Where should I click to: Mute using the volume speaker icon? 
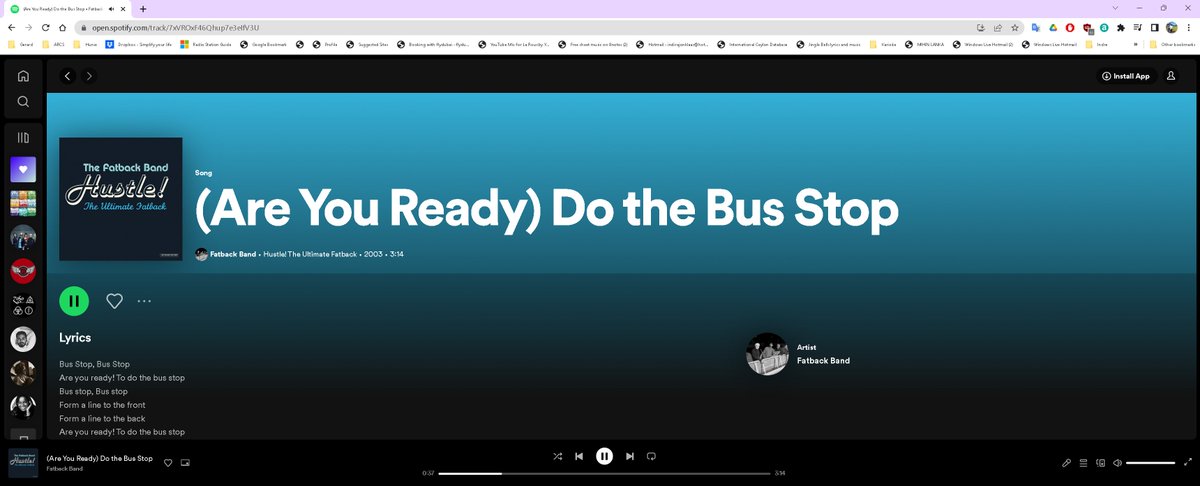click(1118, 463)
